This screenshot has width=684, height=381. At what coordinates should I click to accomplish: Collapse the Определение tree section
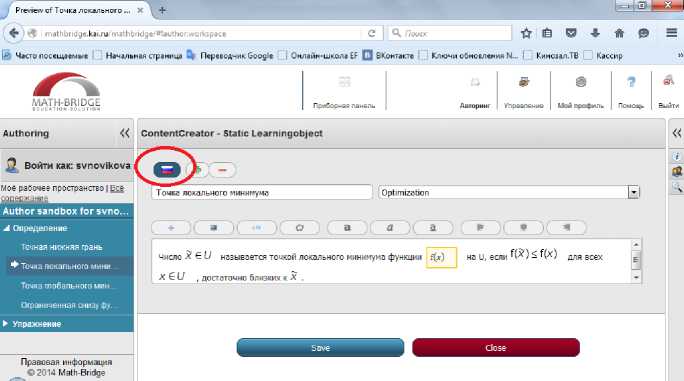(x=6, y=228)
